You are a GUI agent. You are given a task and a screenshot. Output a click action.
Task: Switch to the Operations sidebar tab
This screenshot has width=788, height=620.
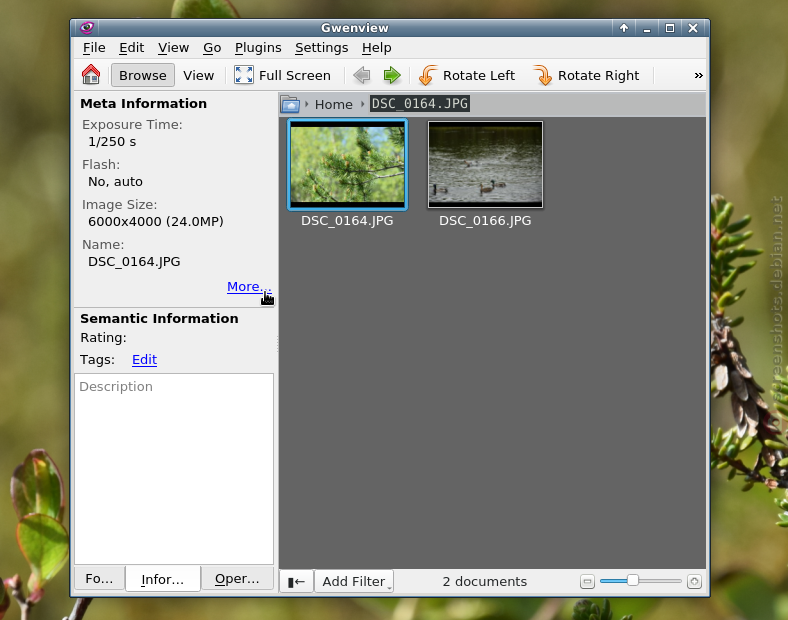coord(237,579)
